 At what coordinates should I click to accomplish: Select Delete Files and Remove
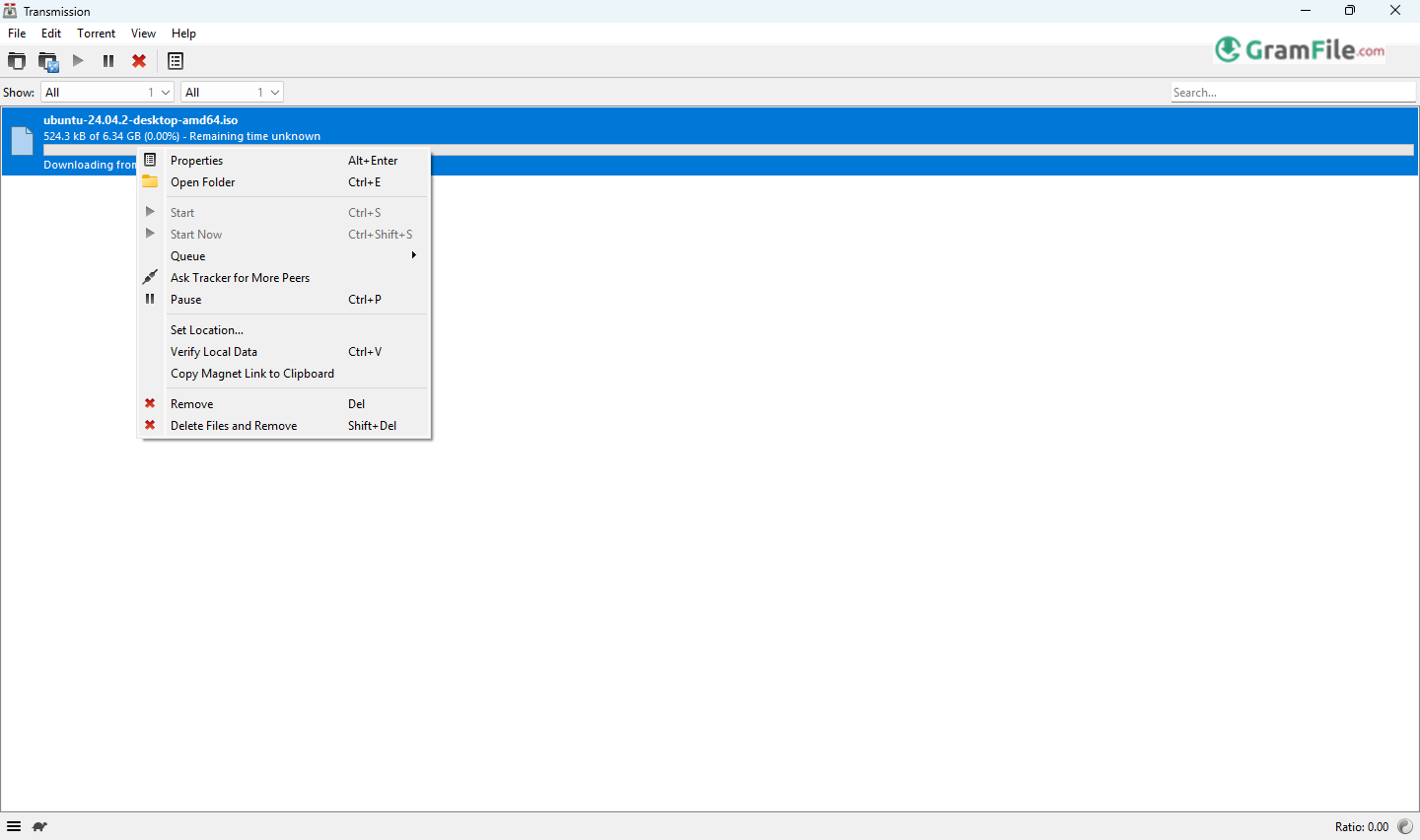286,426
